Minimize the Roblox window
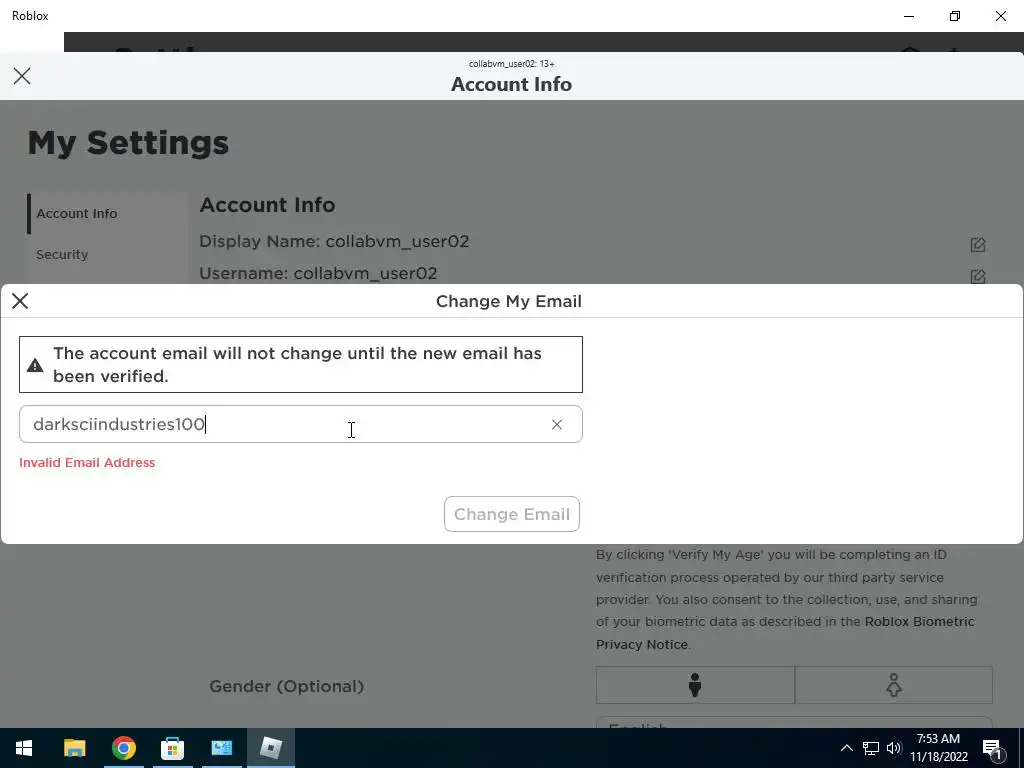This screenshot has height=768, width=1024. [x=909, y=16]
